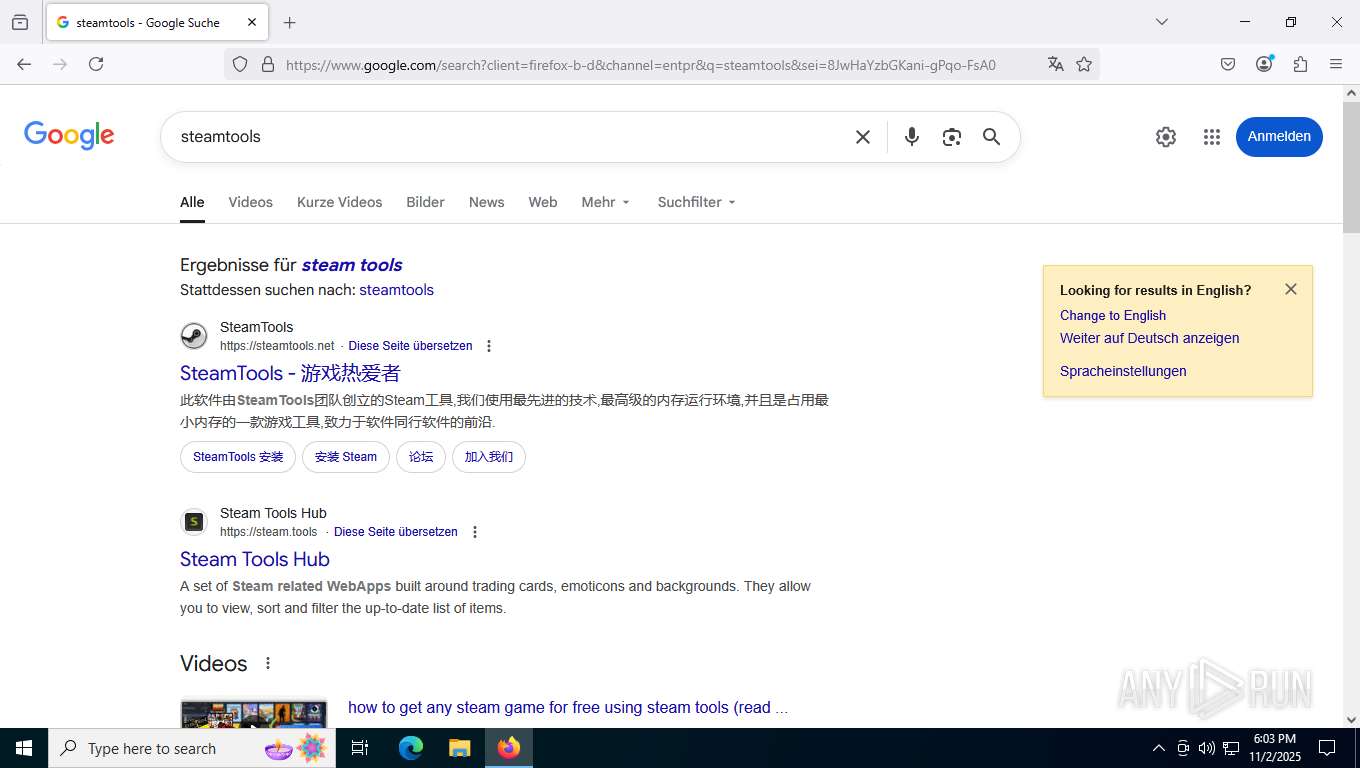Launch Microsoft Edge from taskbar
This screenshot has width=1360, height=768.
pyautogui.click(x=410, y=748)
